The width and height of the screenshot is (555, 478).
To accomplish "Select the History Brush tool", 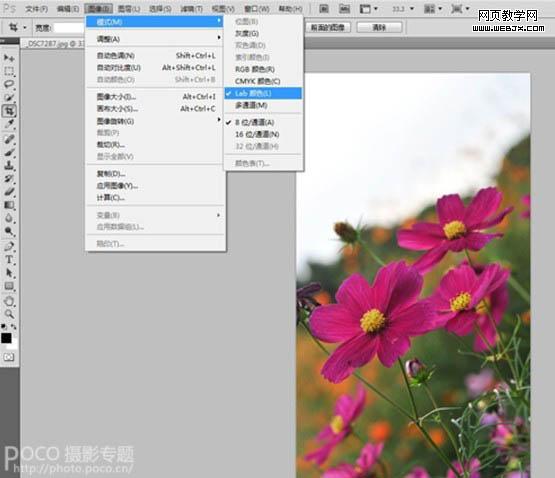I will [x=9, y=178].
